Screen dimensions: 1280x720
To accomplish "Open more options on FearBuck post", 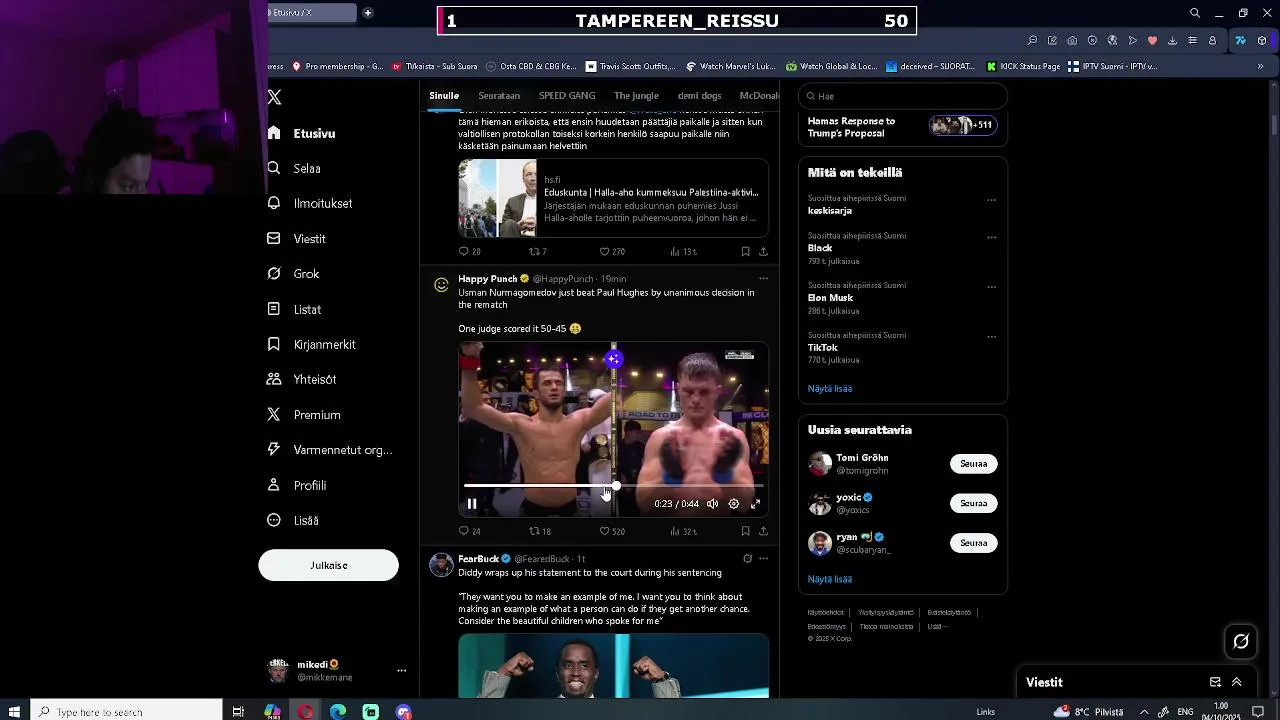I will [x=763, y=559].
